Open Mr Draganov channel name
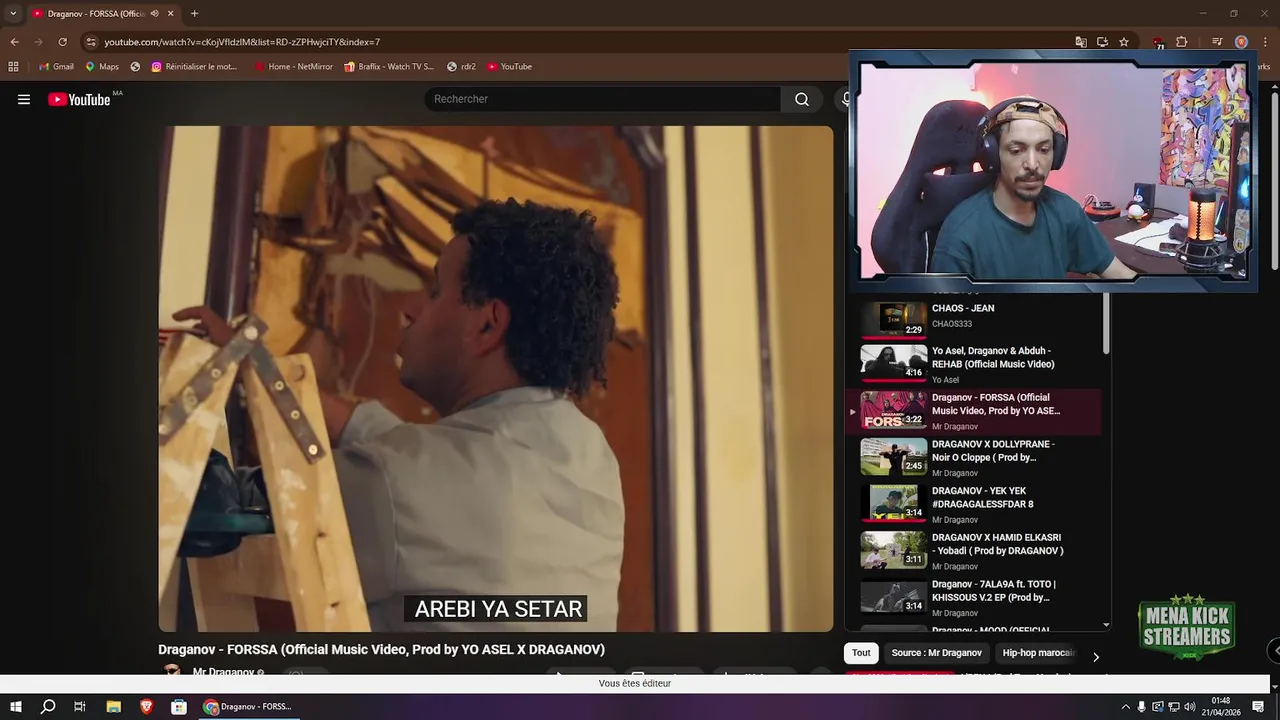 coord(223,672)
